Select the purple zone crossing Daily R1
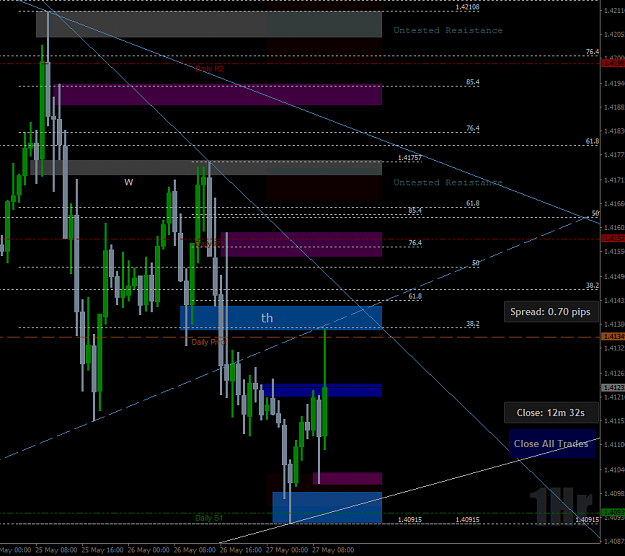Viewport: 625px width, 556px height. coord(301,244)
